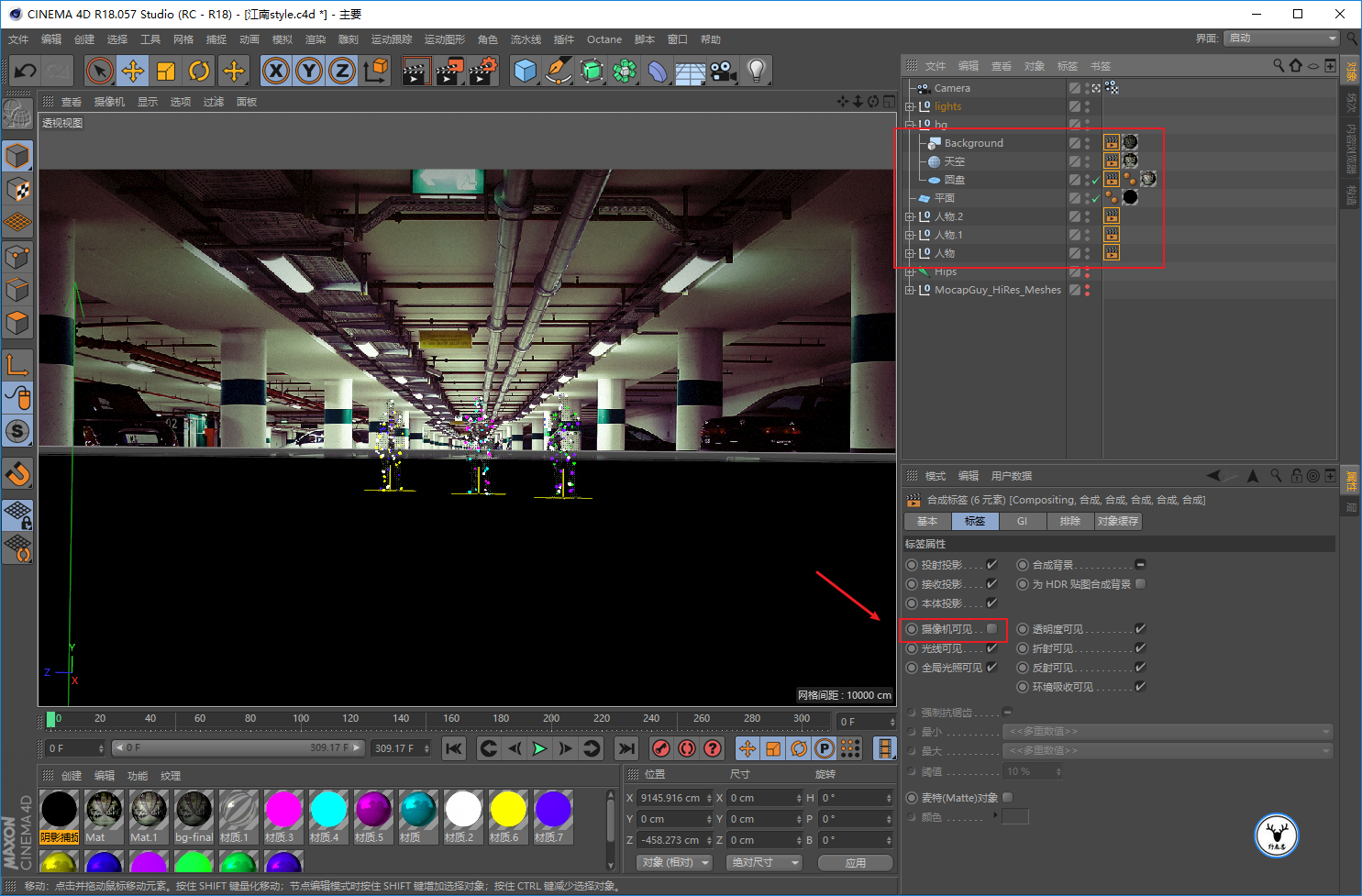Expand the 人物.1 group
Viewport: 1362px width, 896px height.
[909, 236]
